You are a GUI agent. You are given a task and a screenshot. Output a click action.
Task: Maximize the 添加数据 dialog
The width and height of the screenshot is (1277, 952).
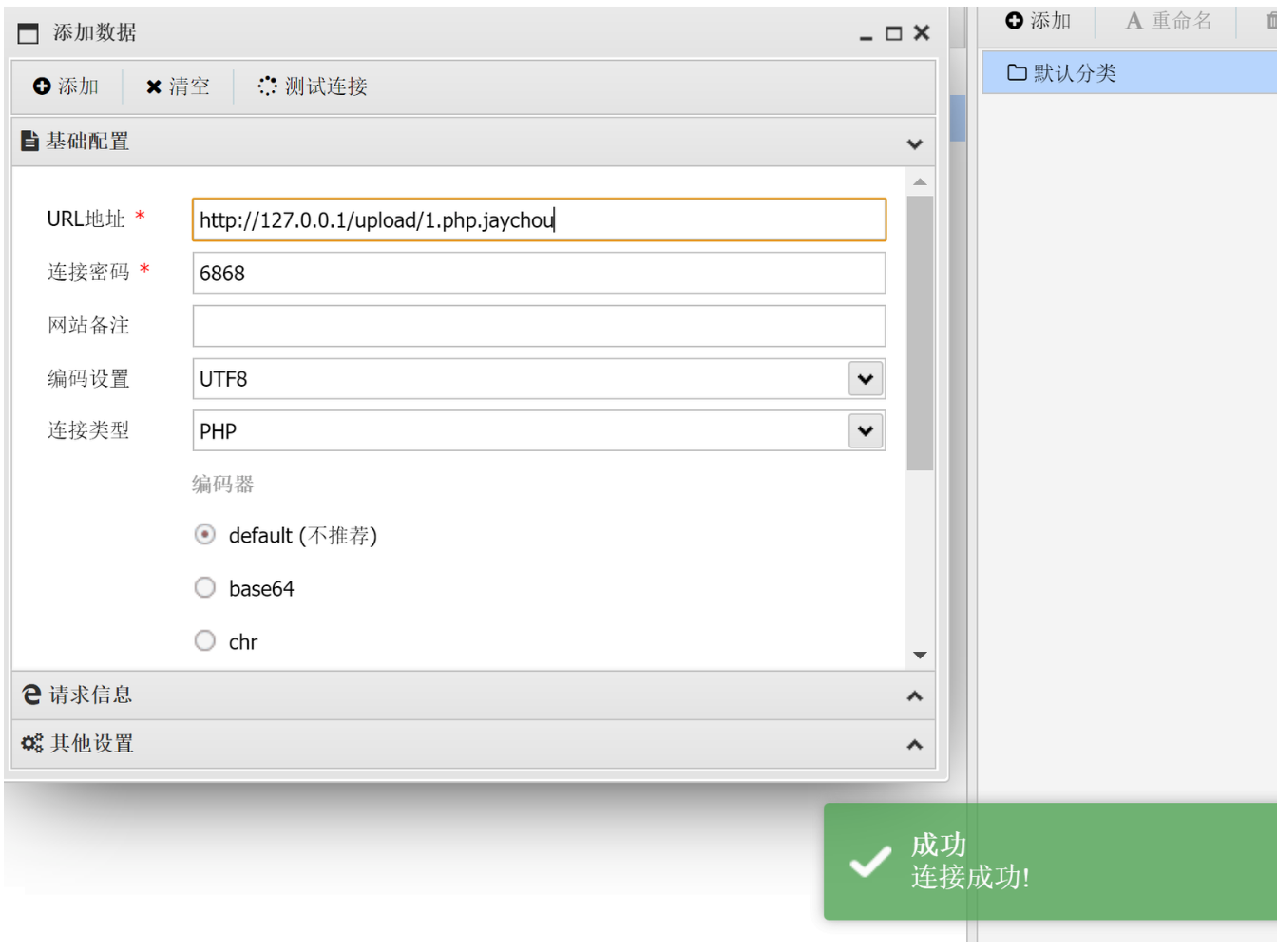(893, 34)
